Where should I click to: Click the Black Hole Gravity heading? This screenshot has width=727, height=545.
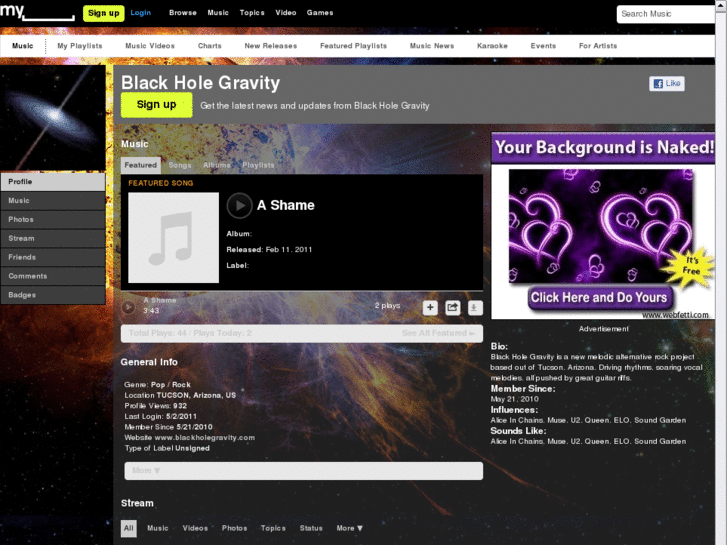coord(200,83)
